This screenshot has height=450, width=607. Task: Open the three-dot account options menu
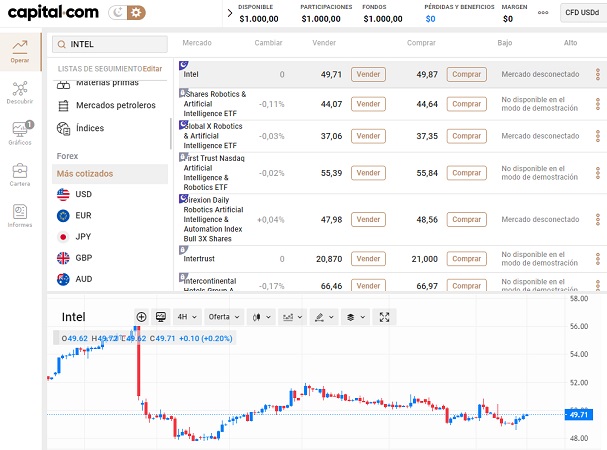click(x=543, y=12)
